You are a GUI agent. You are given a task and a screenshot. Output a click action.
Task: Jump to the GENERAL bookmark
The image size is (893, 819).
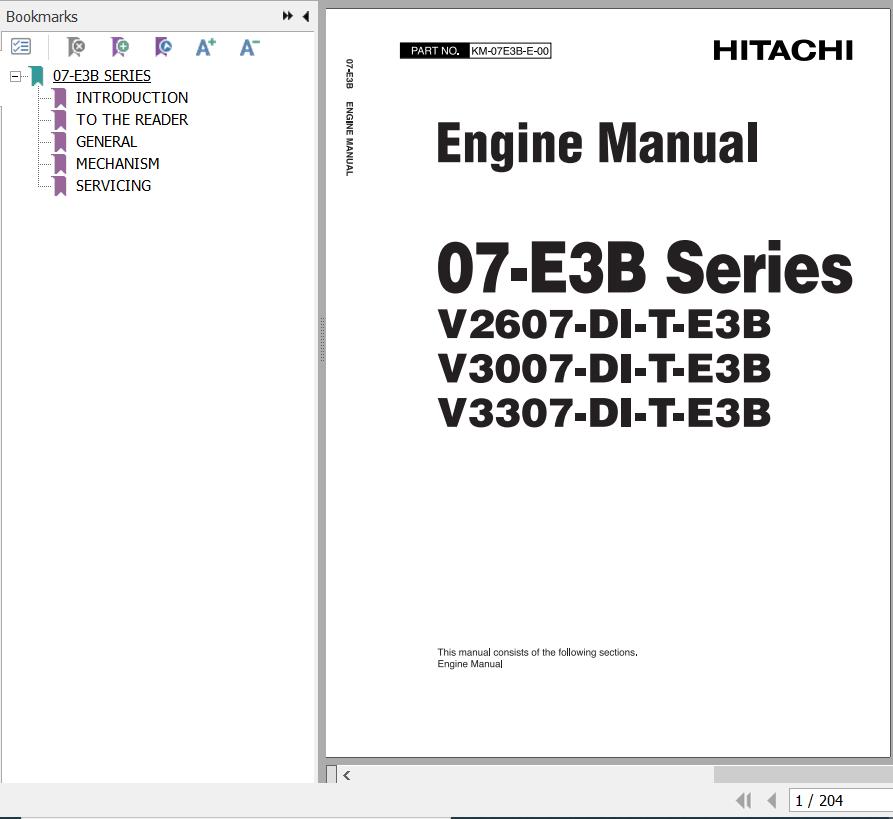click(x=106, y=141)
